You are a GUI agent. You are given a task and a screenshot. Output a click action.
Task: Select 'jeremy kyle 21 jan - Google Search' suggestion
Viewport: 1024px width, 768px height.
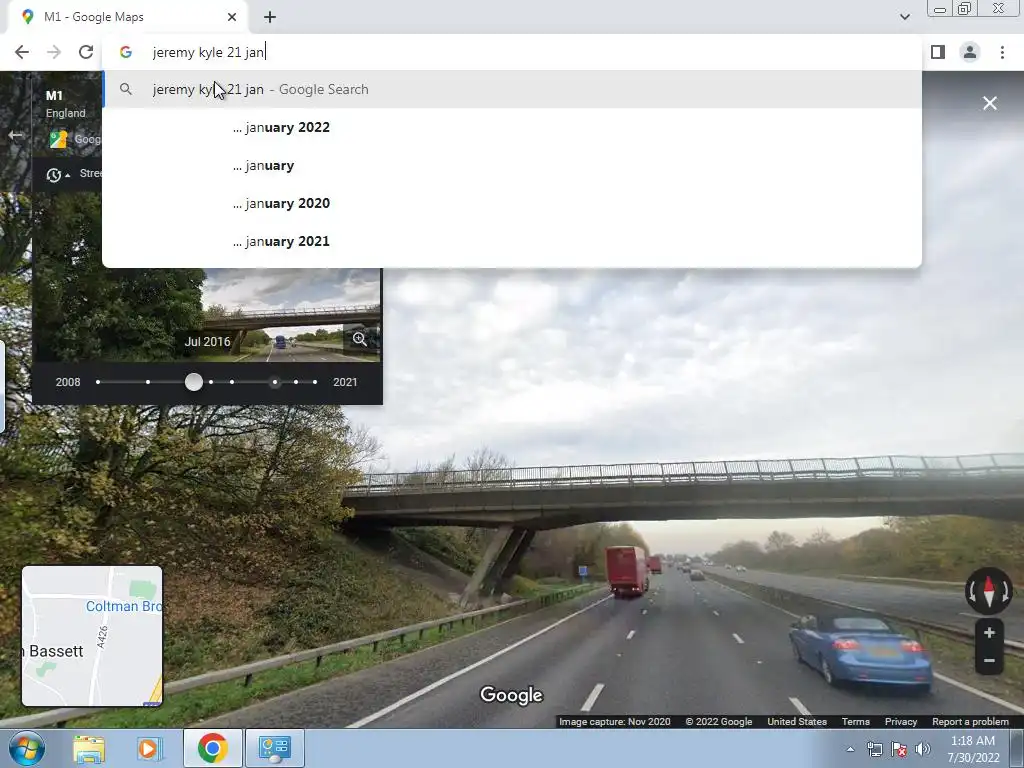[x=512, y=89]
